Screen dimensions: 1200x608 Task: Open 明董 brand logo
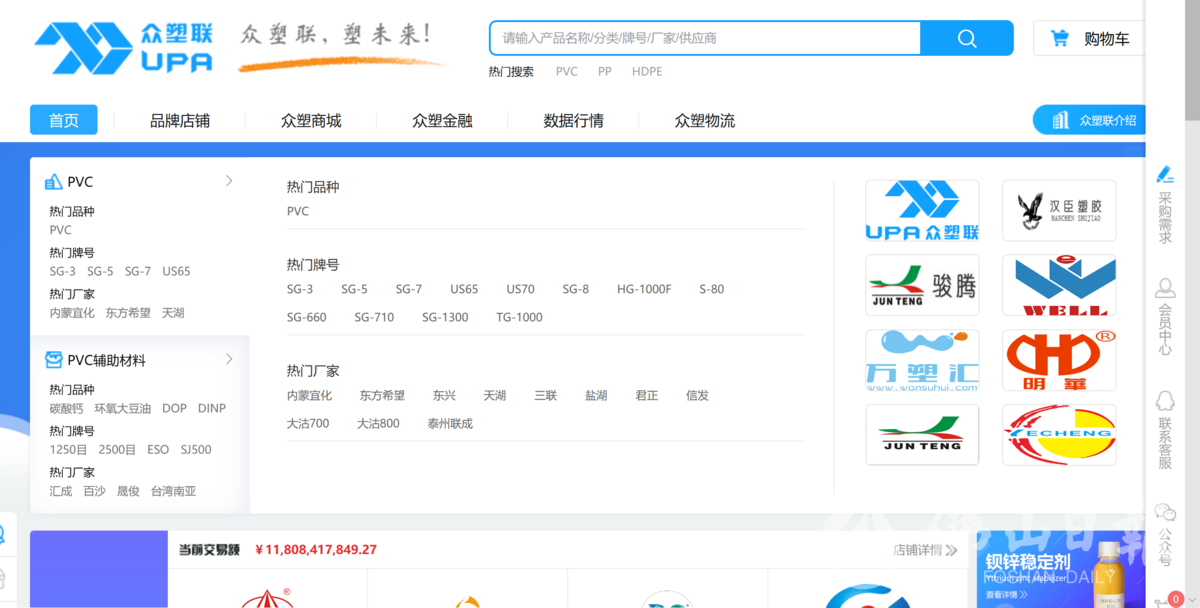pyautogui.click(x=1059, y=360)
